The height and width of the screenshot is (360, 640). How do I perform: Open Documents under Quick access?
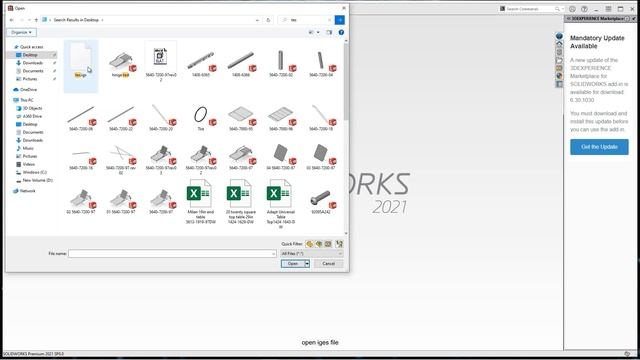(x=33, y=71)
